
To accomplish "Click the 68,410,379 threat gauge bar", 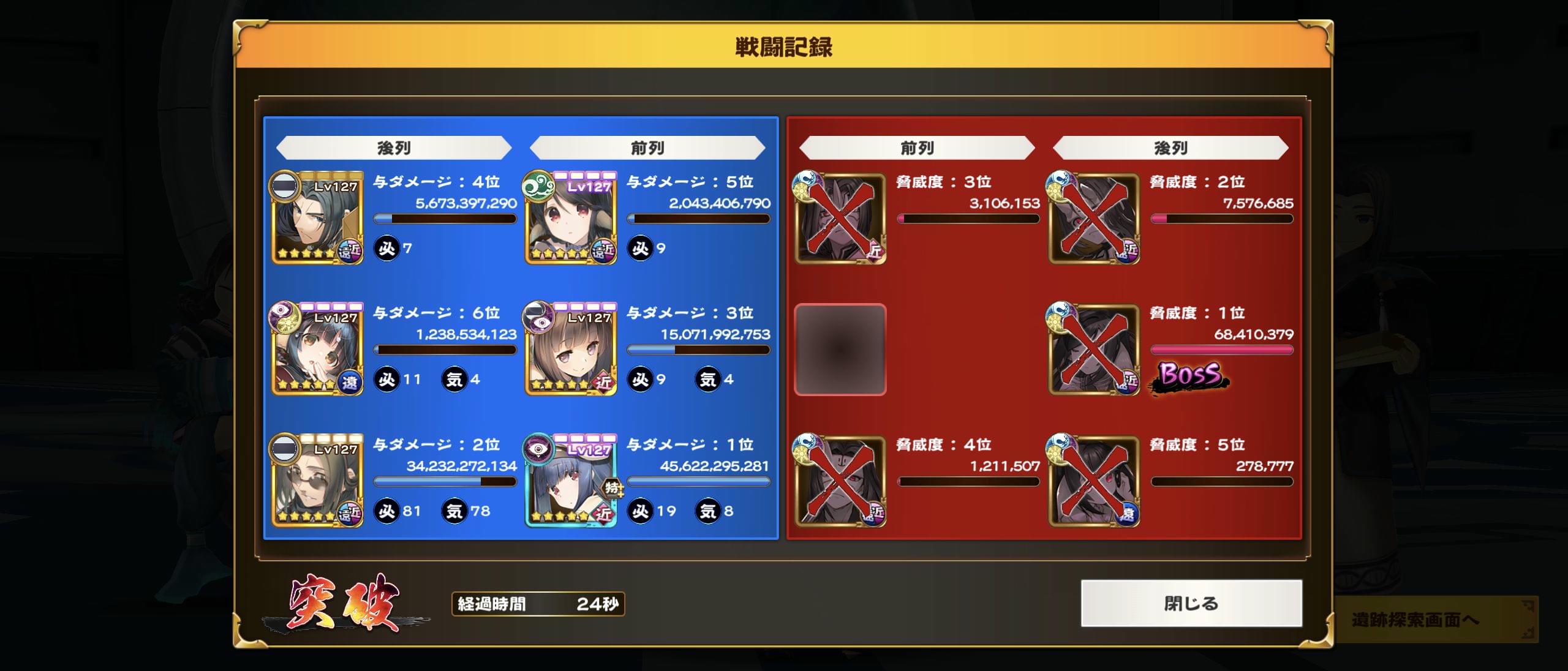I will point(1222,350).
